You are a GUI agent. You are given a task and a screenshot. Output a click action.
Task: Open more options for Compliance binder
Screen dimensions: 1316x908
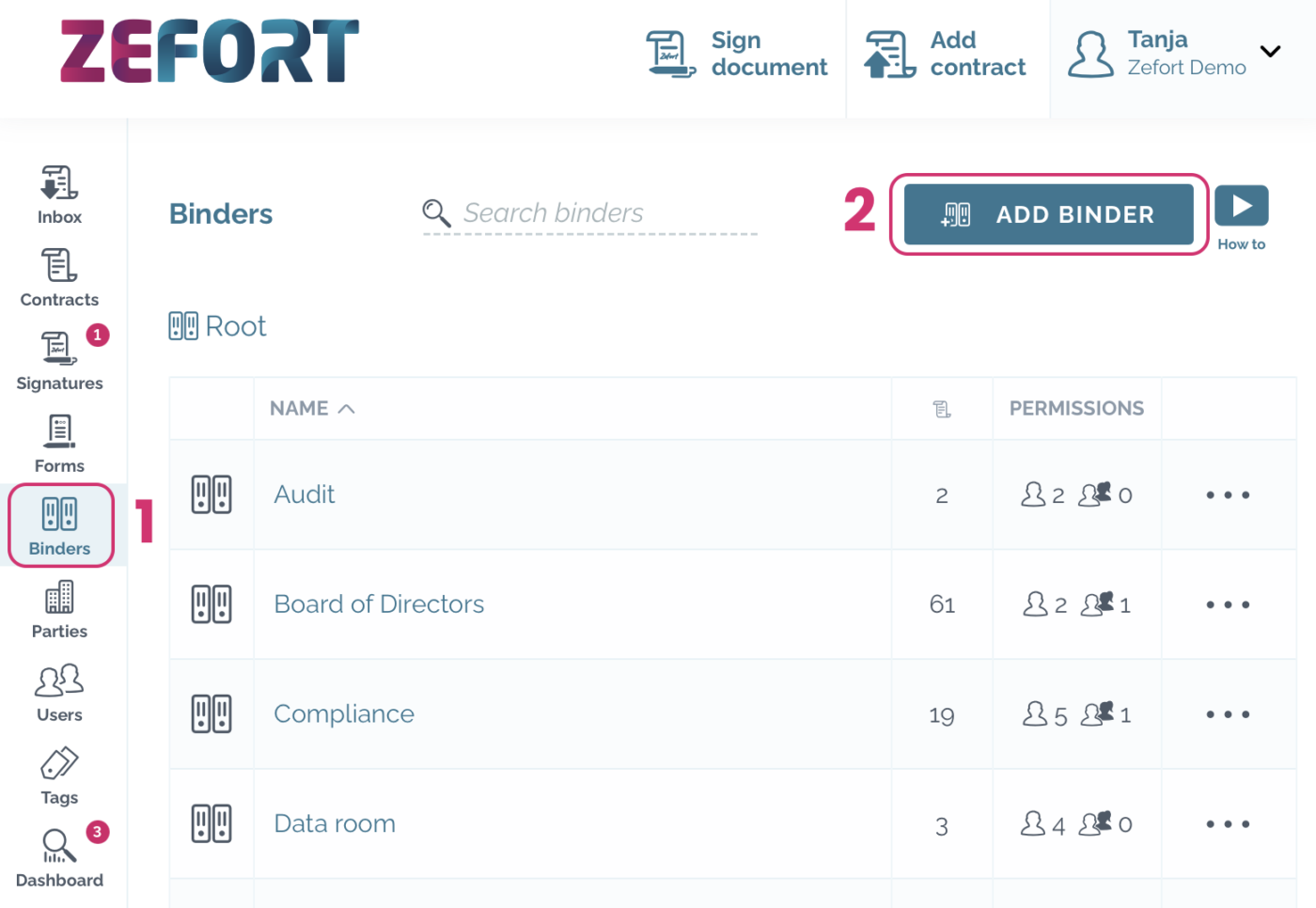1228,714
